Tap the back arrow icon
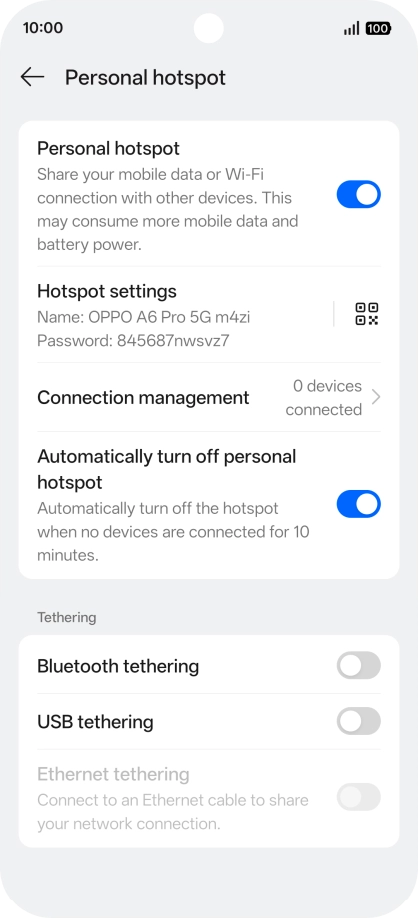This screenshot has width=418, height=918. point(32,77)
